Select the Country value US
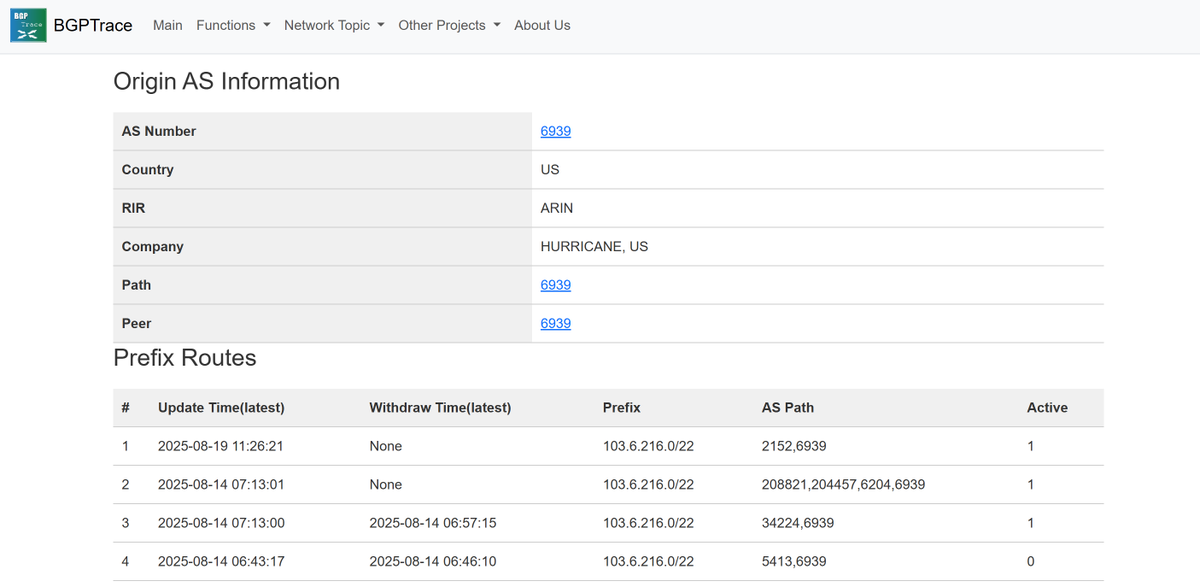 click(550, 170)
